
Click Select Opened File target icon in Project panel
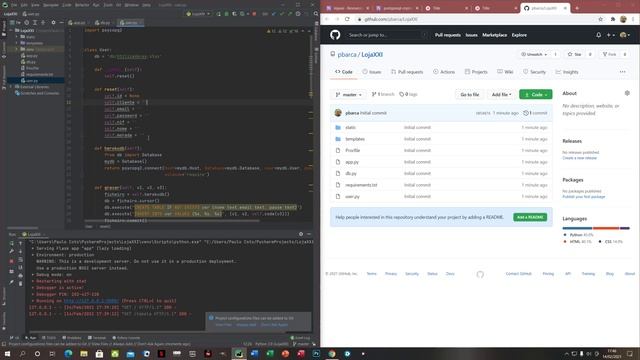(x=27, y=22)
